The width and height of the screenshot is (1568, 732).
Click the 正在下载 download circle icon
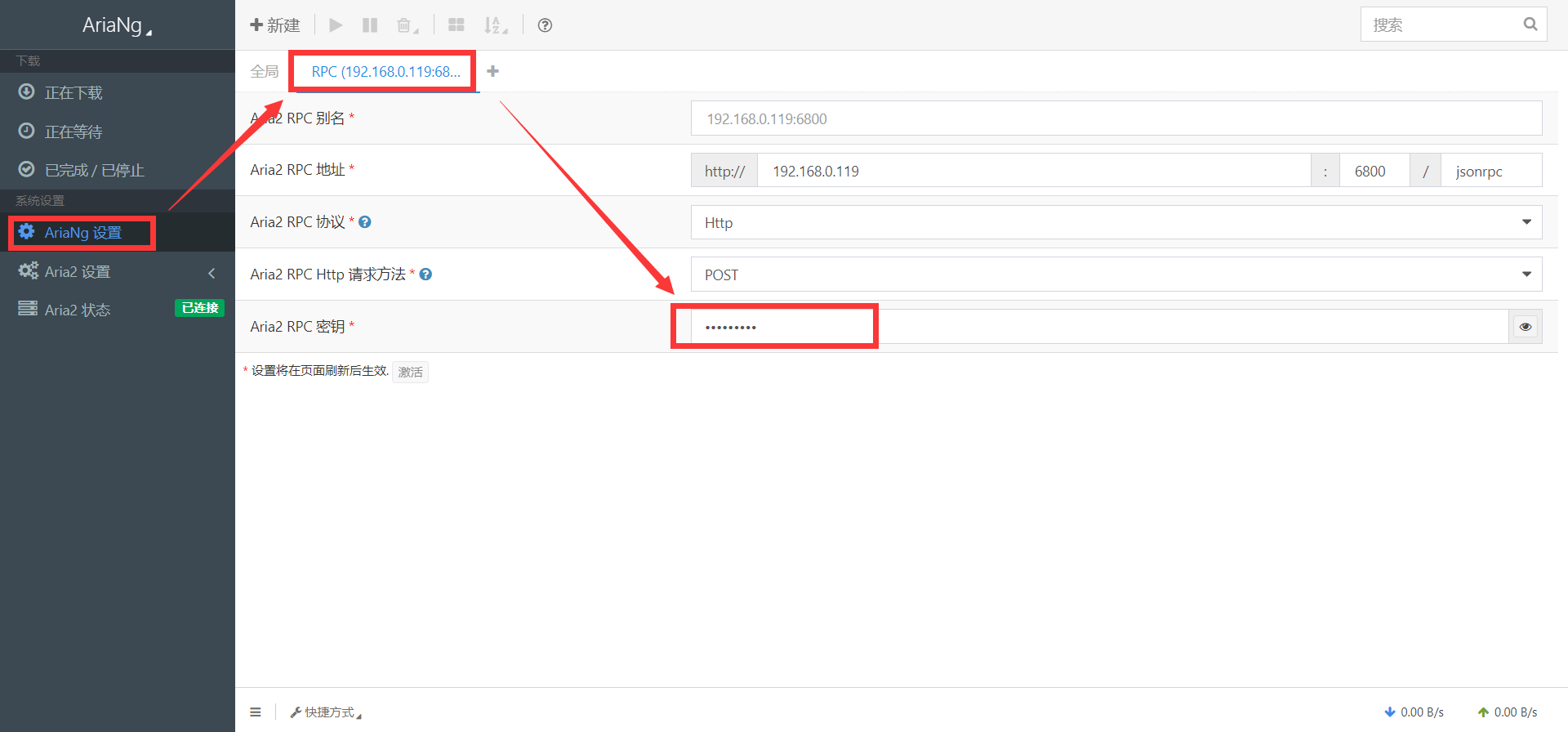pos(26,91)
